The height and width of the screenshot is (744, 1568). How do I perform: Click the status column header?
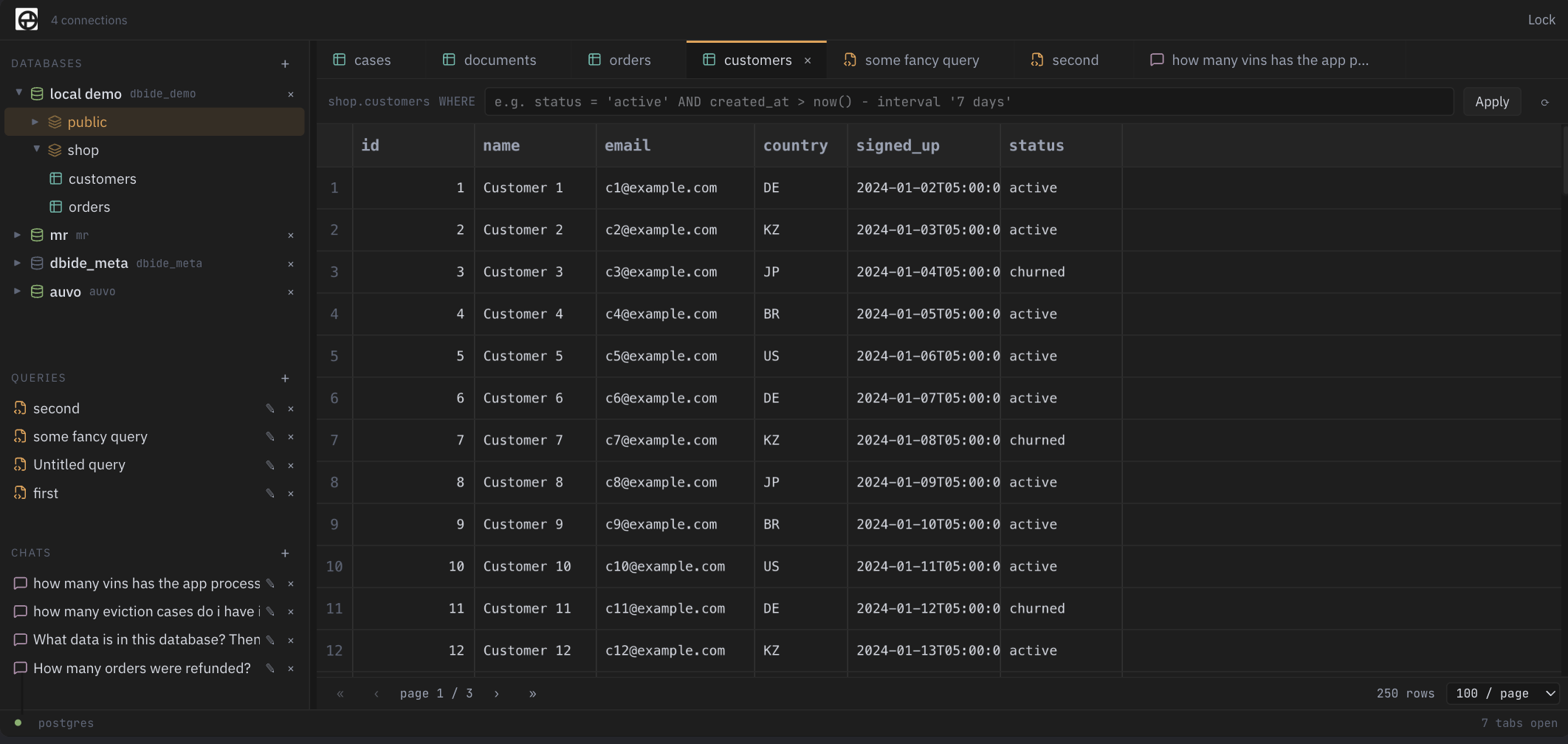(1061, 145)
